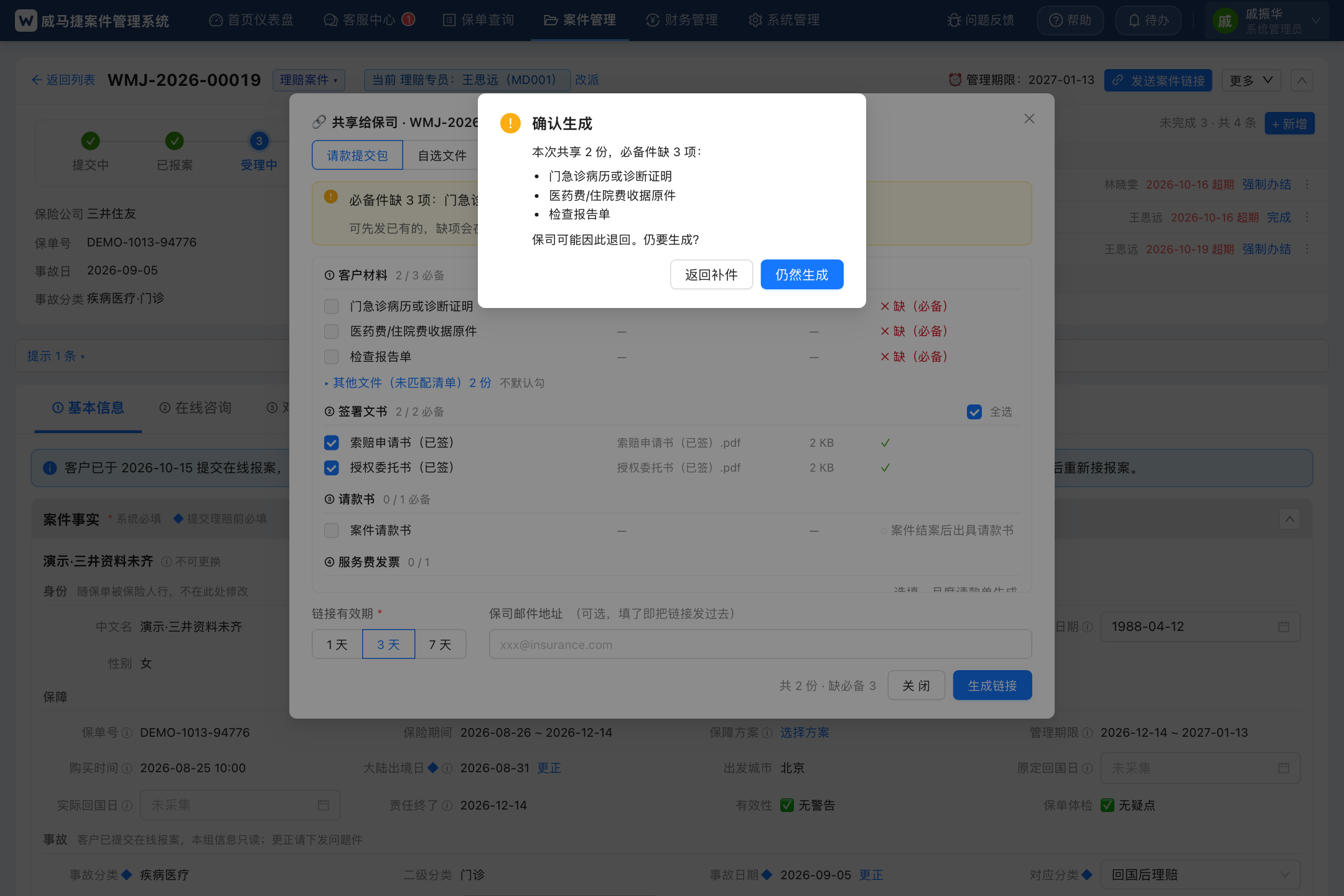Image resolution: width=1344 pixels, height=896 pixels.
Task: Open the 更多 dropdown menu
Action: [x=1251, y=80]
